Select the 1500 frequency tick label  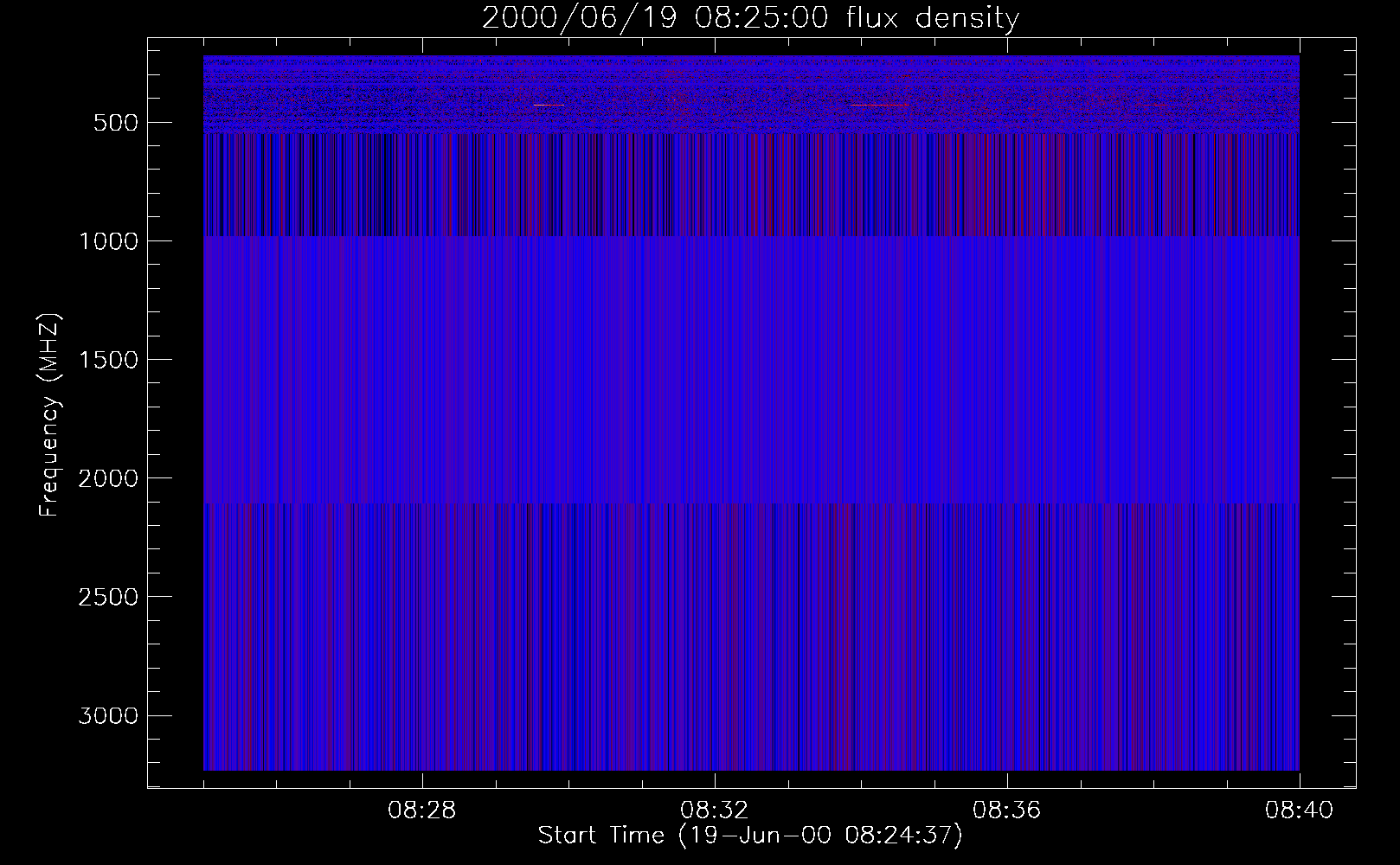tap(108, 360)
